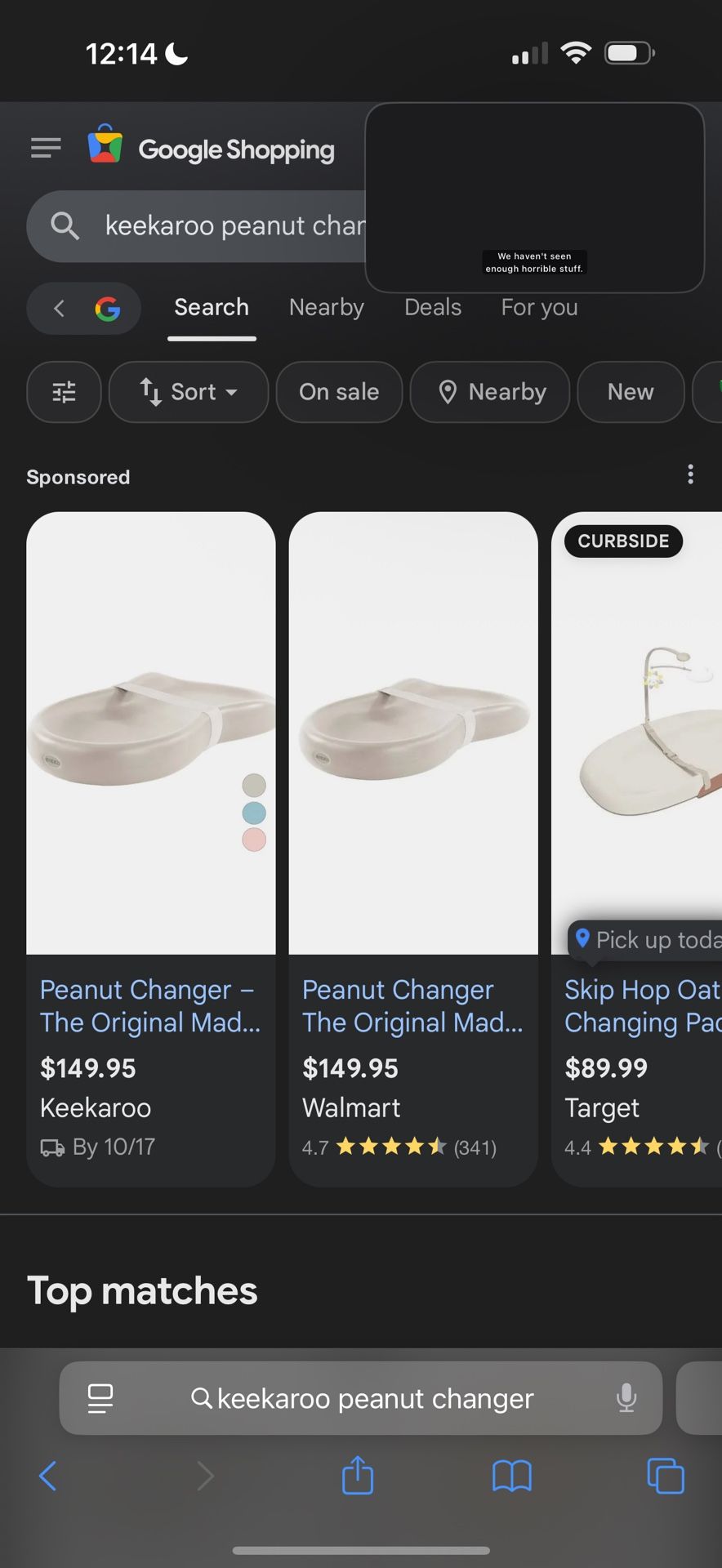The width and height of the screenshot is (722, 1568).
Task: Go back in Safari
Action: pyautogui.click(x=48, y=1476)
